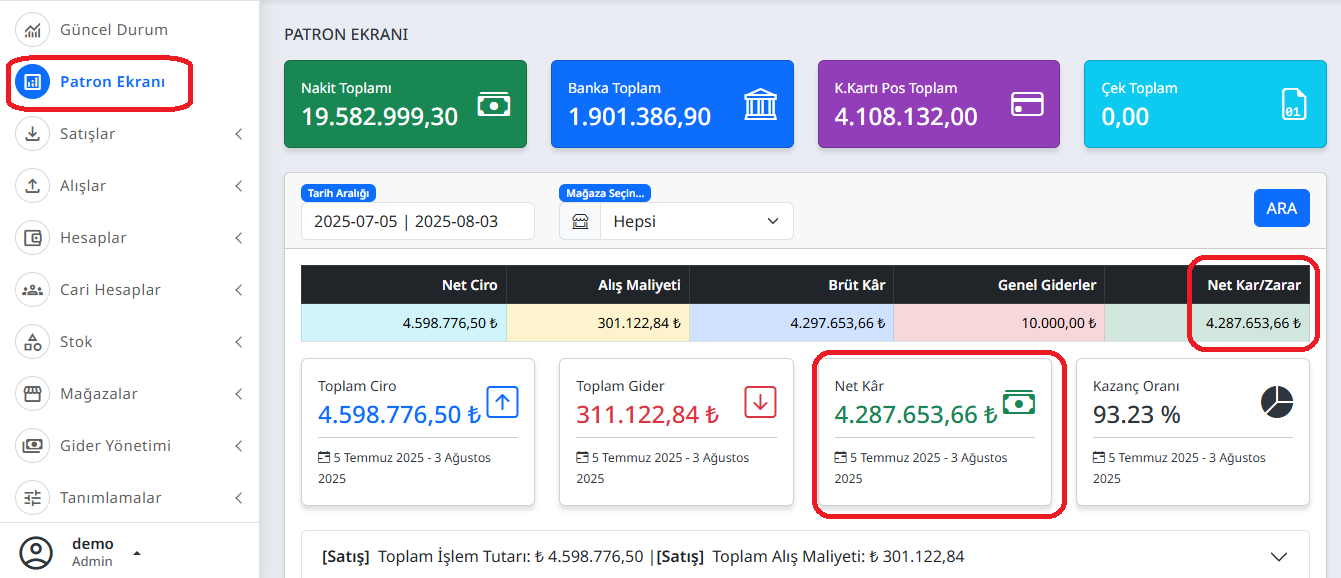
Task: Select the credit card icon on K.Kartı Pos
Action: 1026,103
